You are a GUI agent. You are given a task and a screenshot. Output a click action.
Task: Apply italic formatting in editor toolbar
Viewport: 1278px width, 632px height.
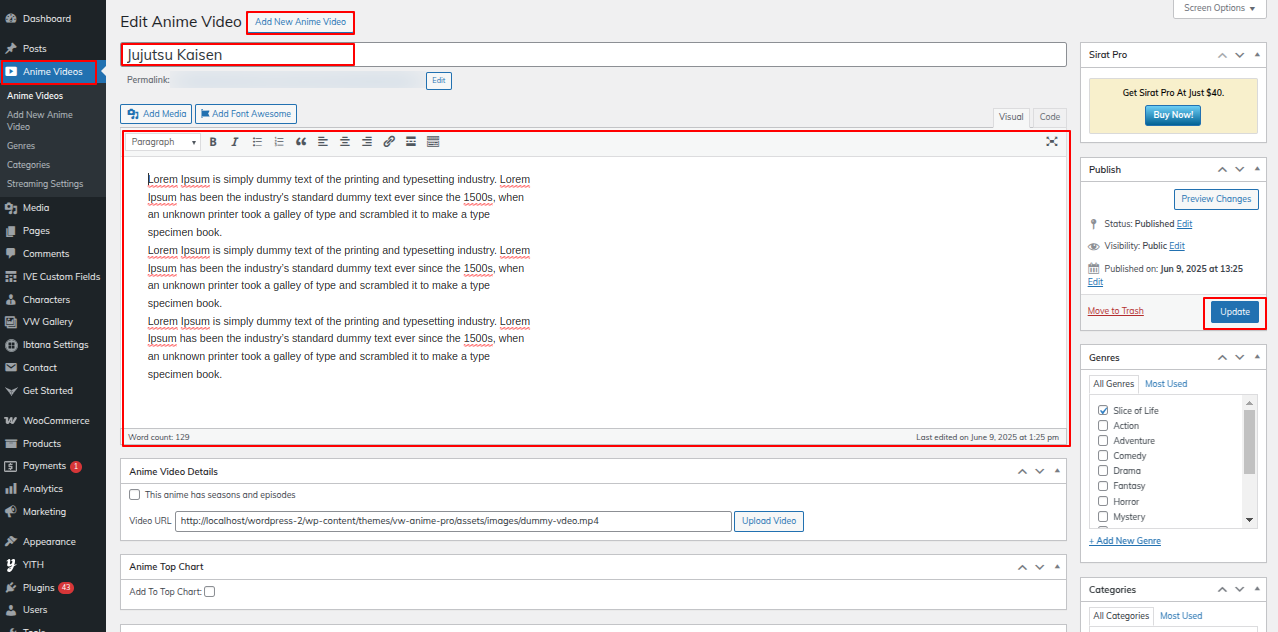235,142
